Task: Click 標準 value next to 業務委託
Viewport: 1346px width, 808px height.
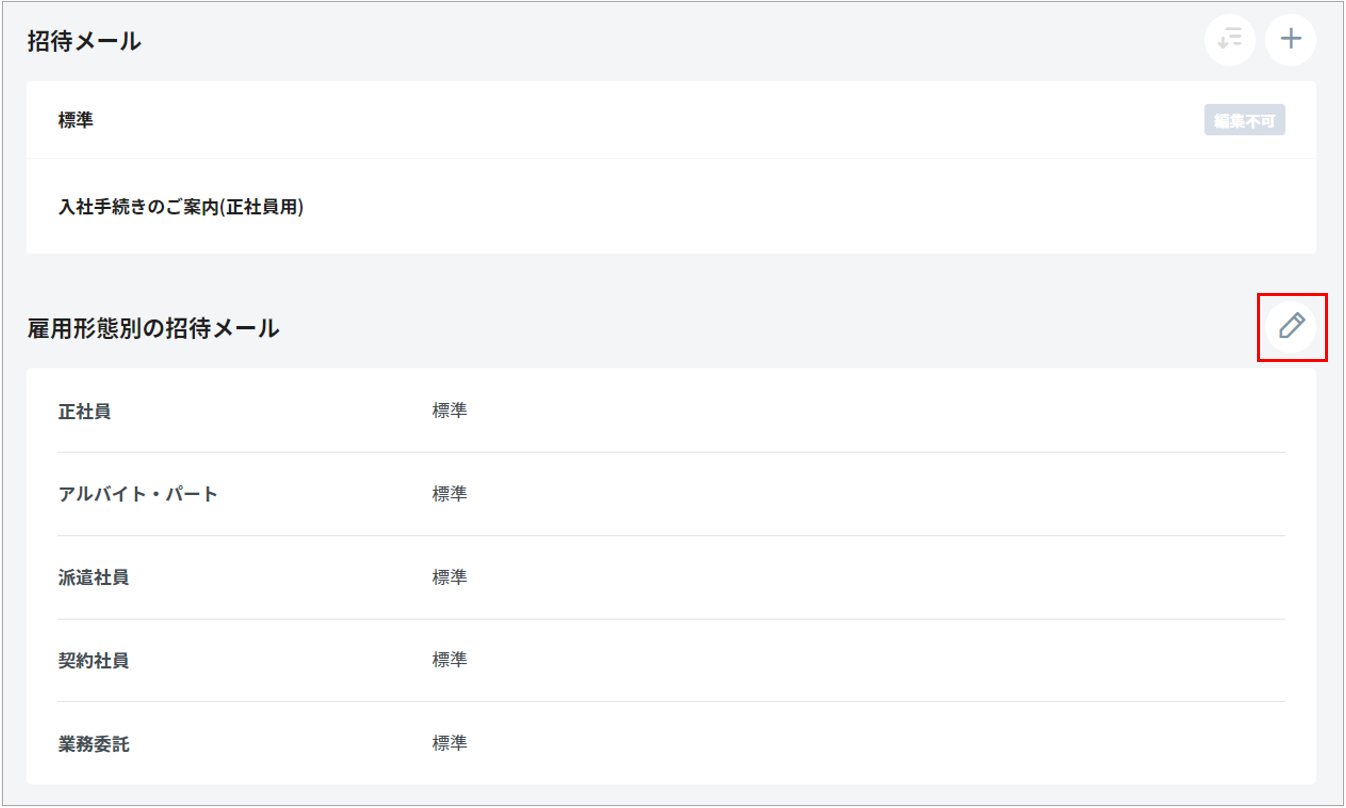Action: [449, 744]
